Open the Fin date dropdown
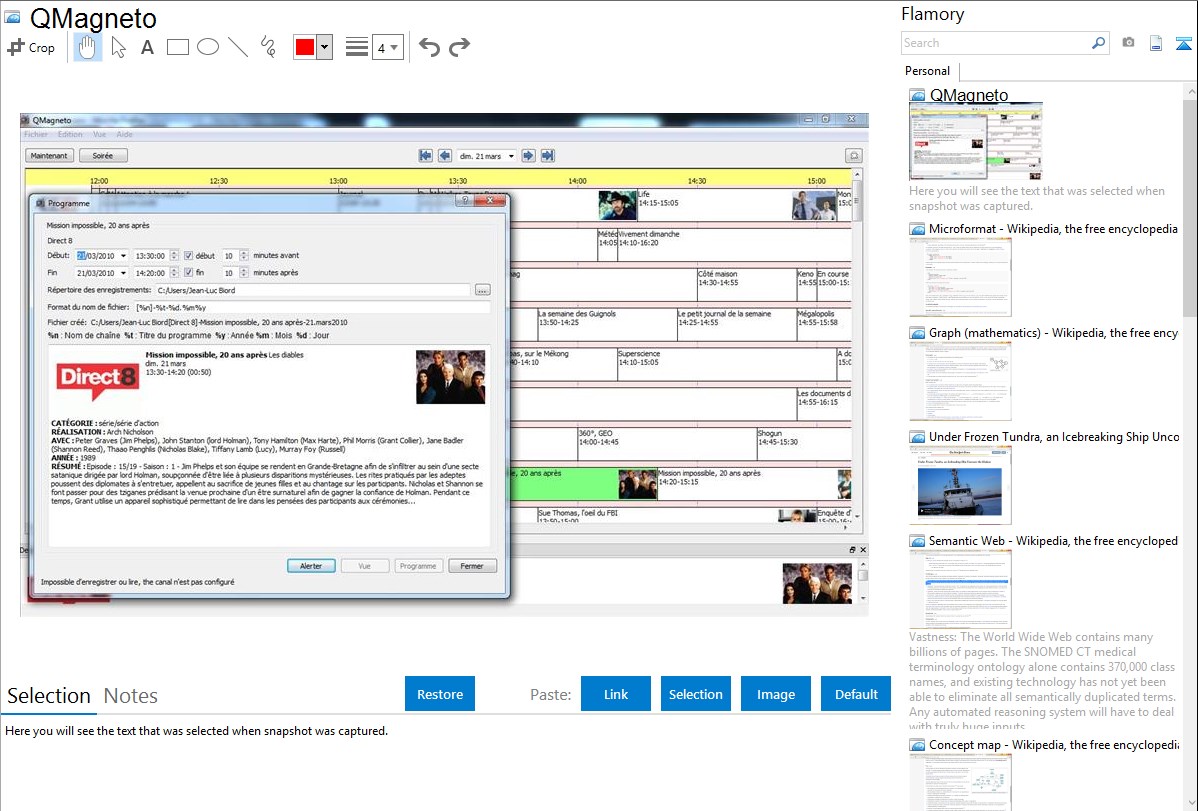 (x=123, y=273)
